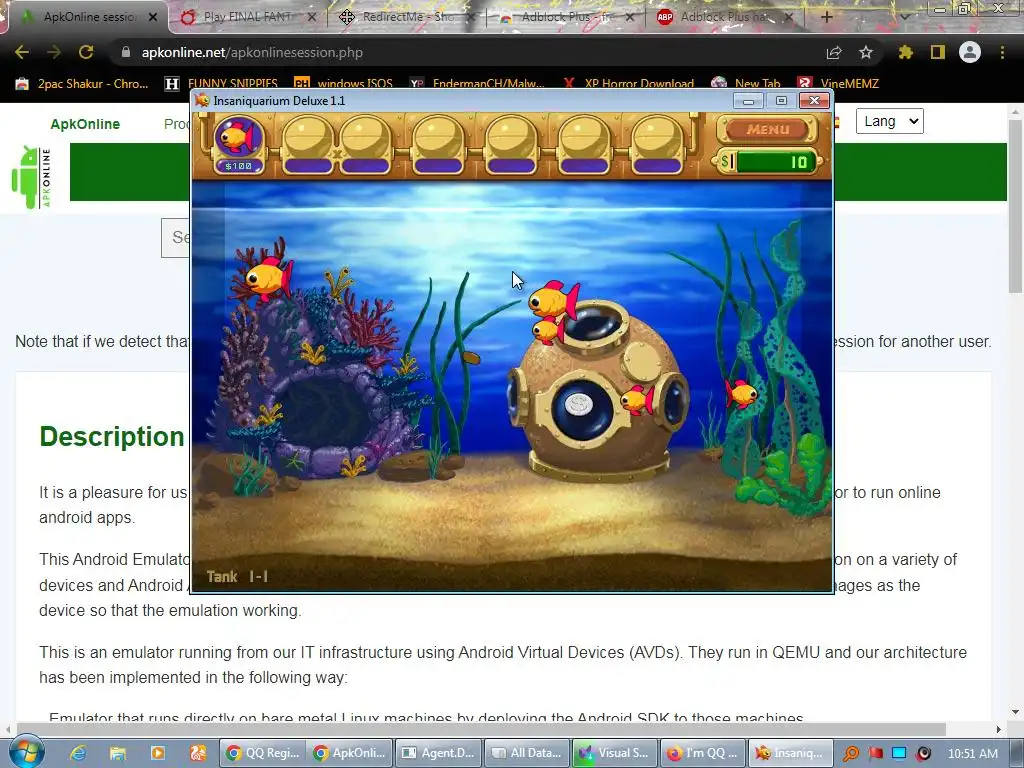1024x768 pixels.
Task: Buy a guppy for $100 in Insaniquarium
Action: [238, 144]
